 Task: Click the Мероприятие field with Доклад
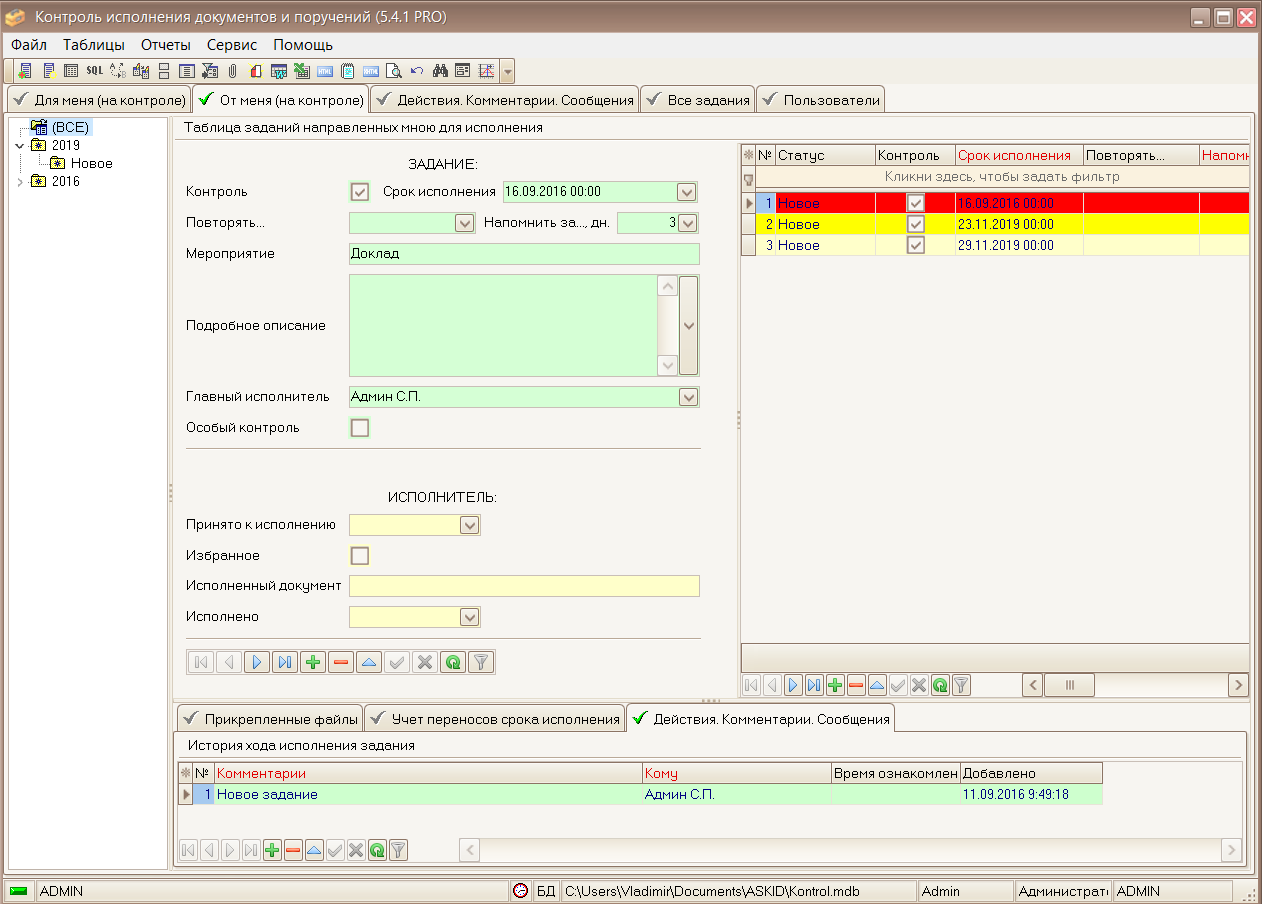(x=524, y=254)
